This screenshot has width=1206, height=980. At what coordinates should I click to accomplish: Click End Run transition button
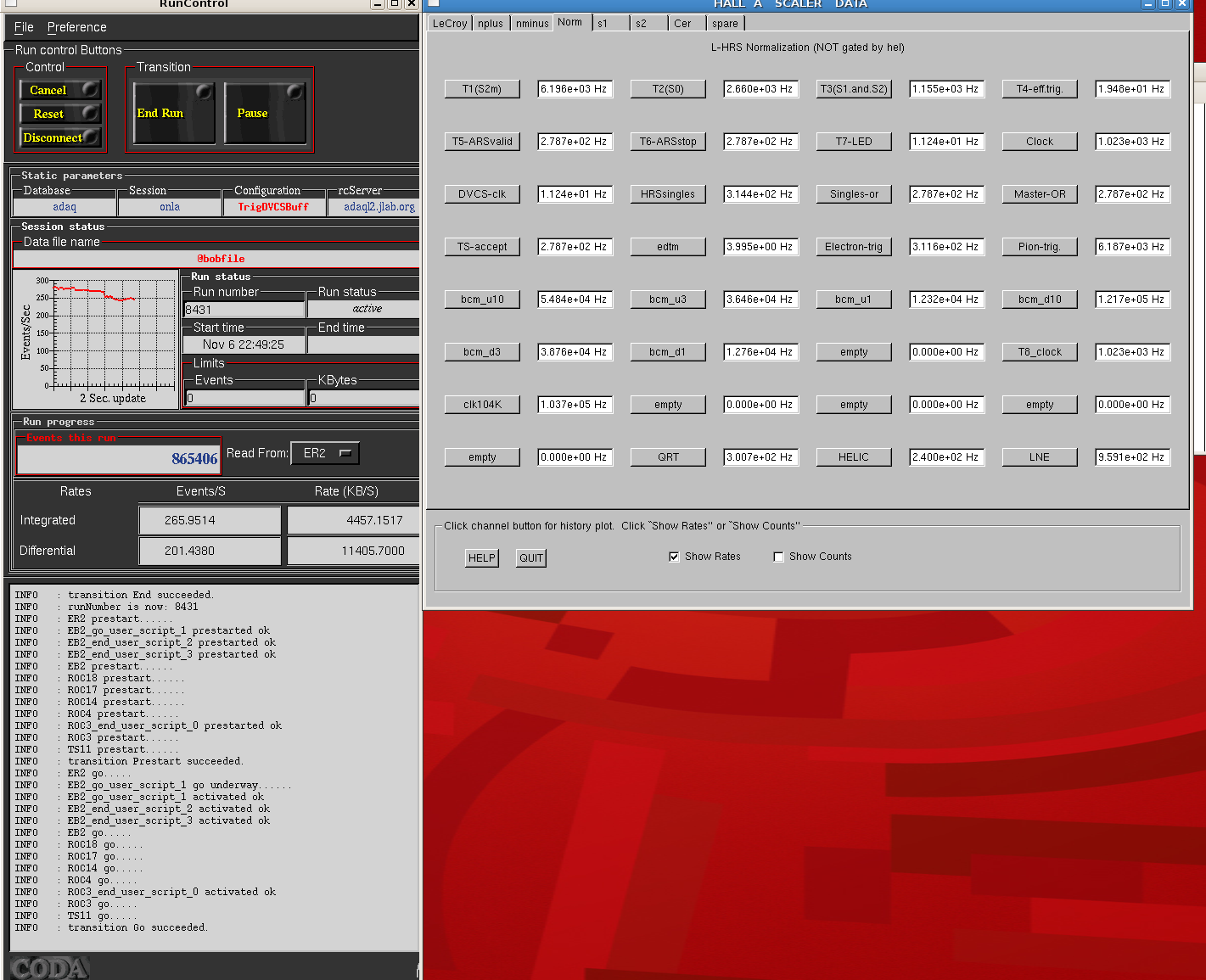point(174,113)
